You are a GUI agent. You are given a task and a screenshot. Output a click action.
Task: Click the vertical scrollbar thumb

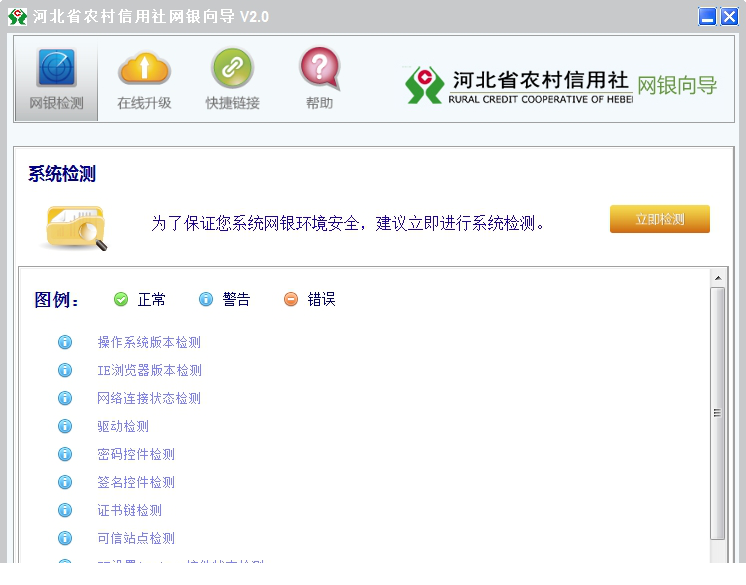[x=718, y=413]
